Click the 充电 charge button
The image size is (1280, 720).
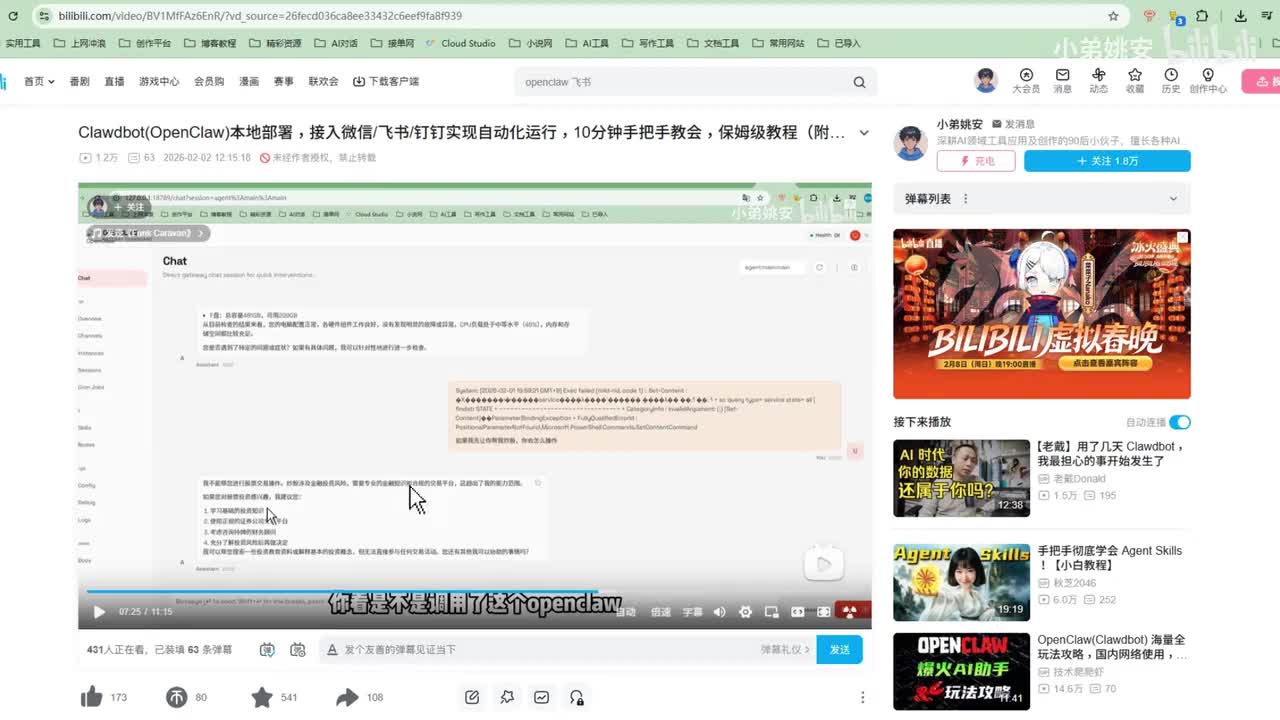click(976, 161)
